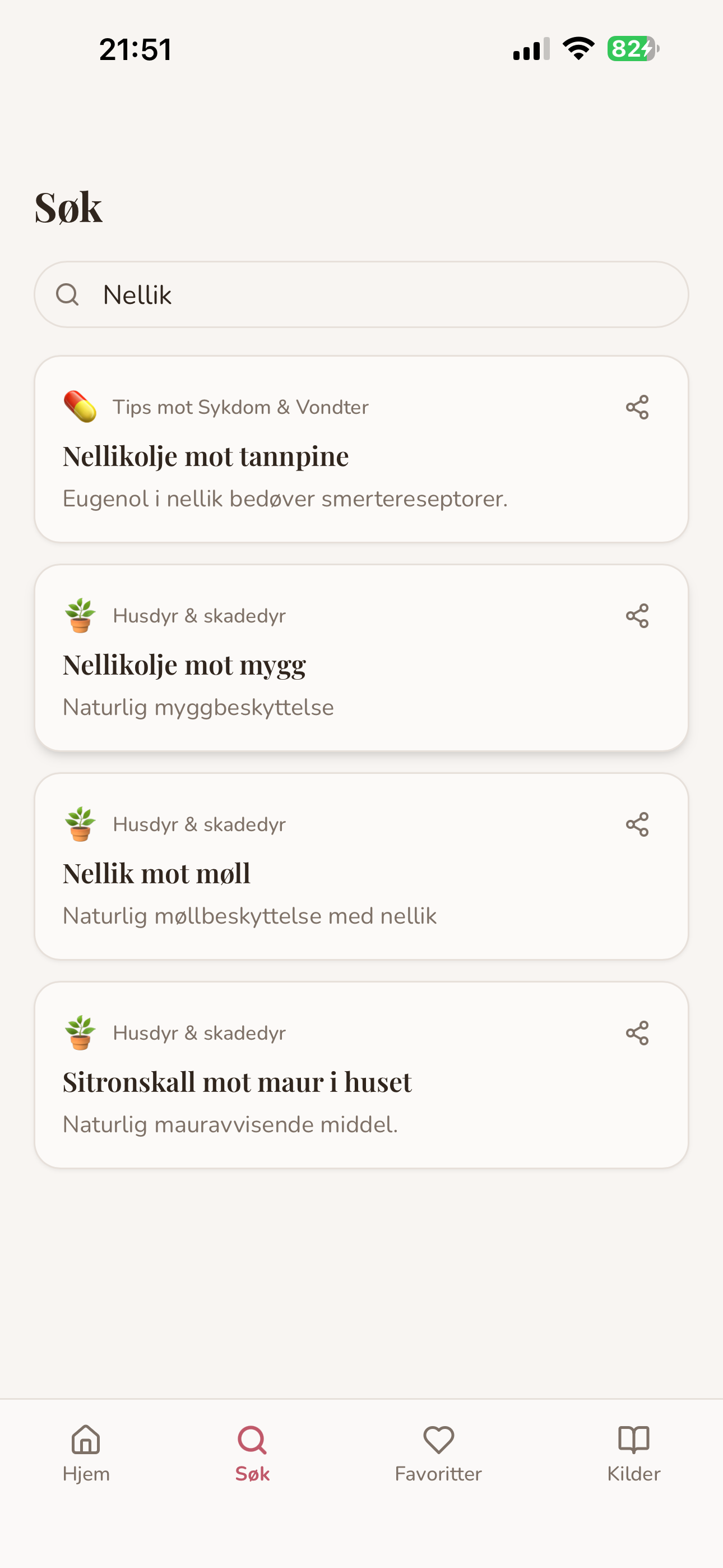
Task: Tap the Tips mot Sykdom & Vondter category
Action: coord(240,407)
